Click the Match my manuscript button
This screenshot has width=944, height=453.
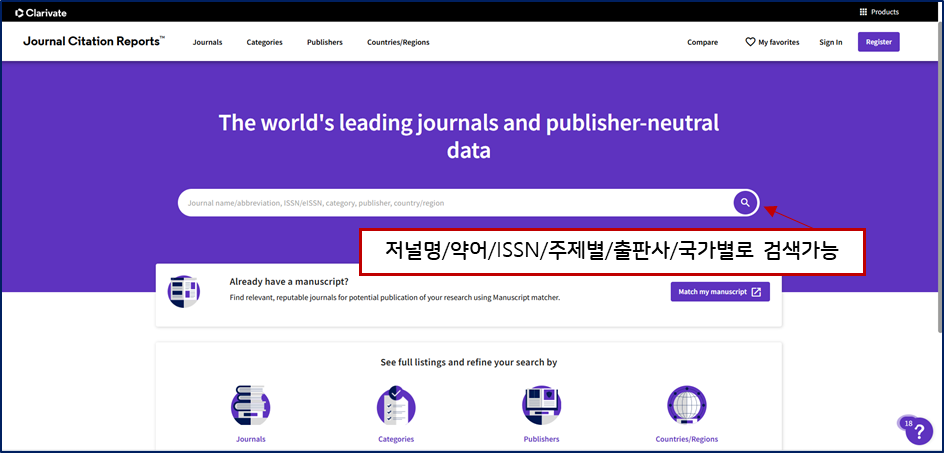coord(720,292)
